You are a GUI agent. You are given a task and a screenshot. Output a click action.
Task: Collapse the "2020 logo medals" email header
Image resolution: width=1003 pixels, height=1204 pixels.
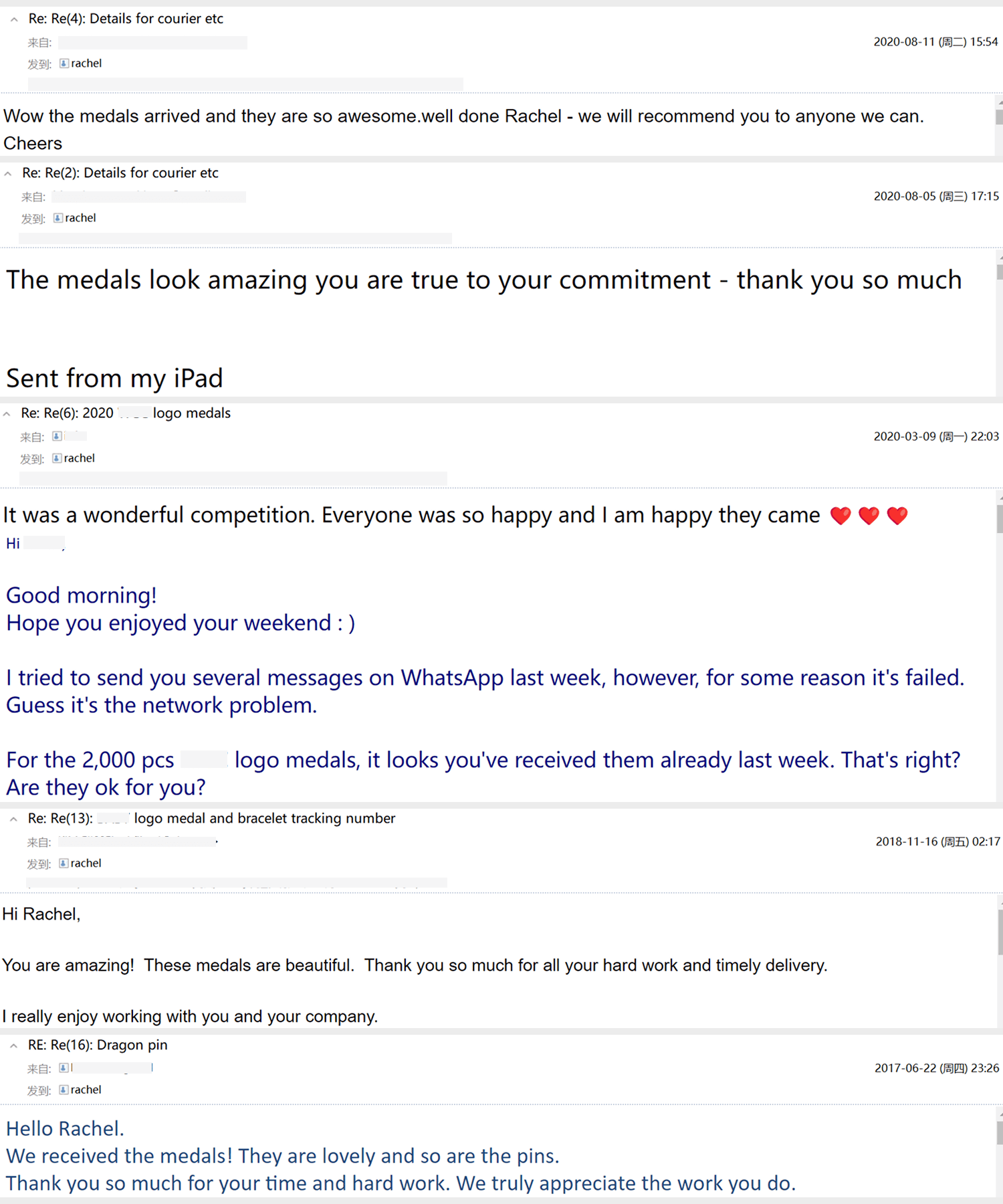[7, 414]
